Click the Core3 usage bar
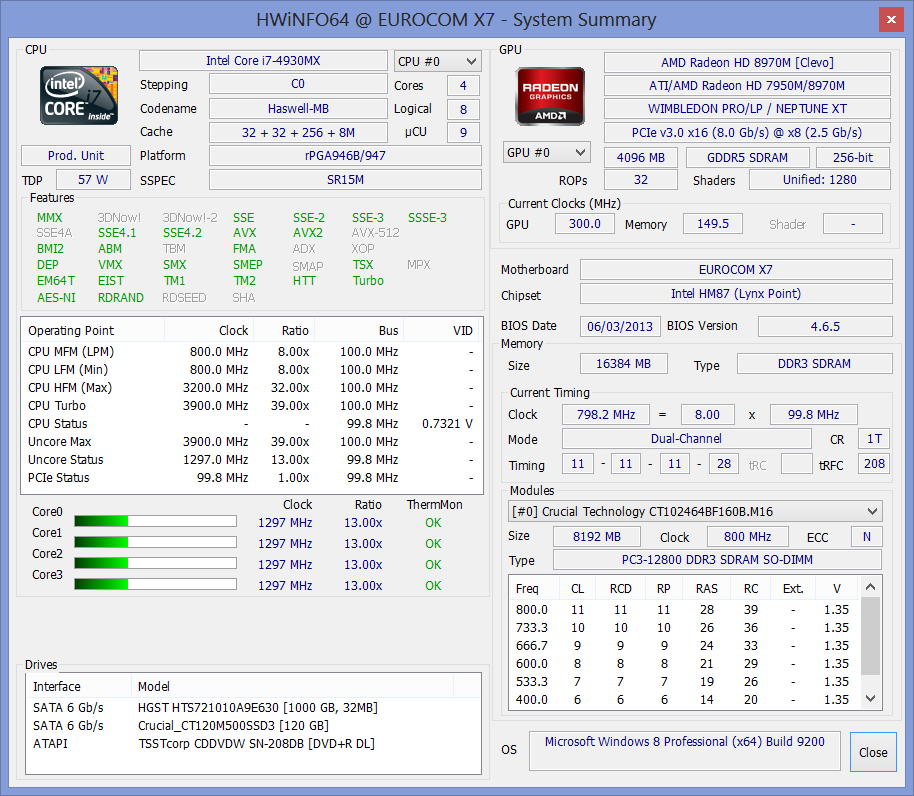 (156, 584)
